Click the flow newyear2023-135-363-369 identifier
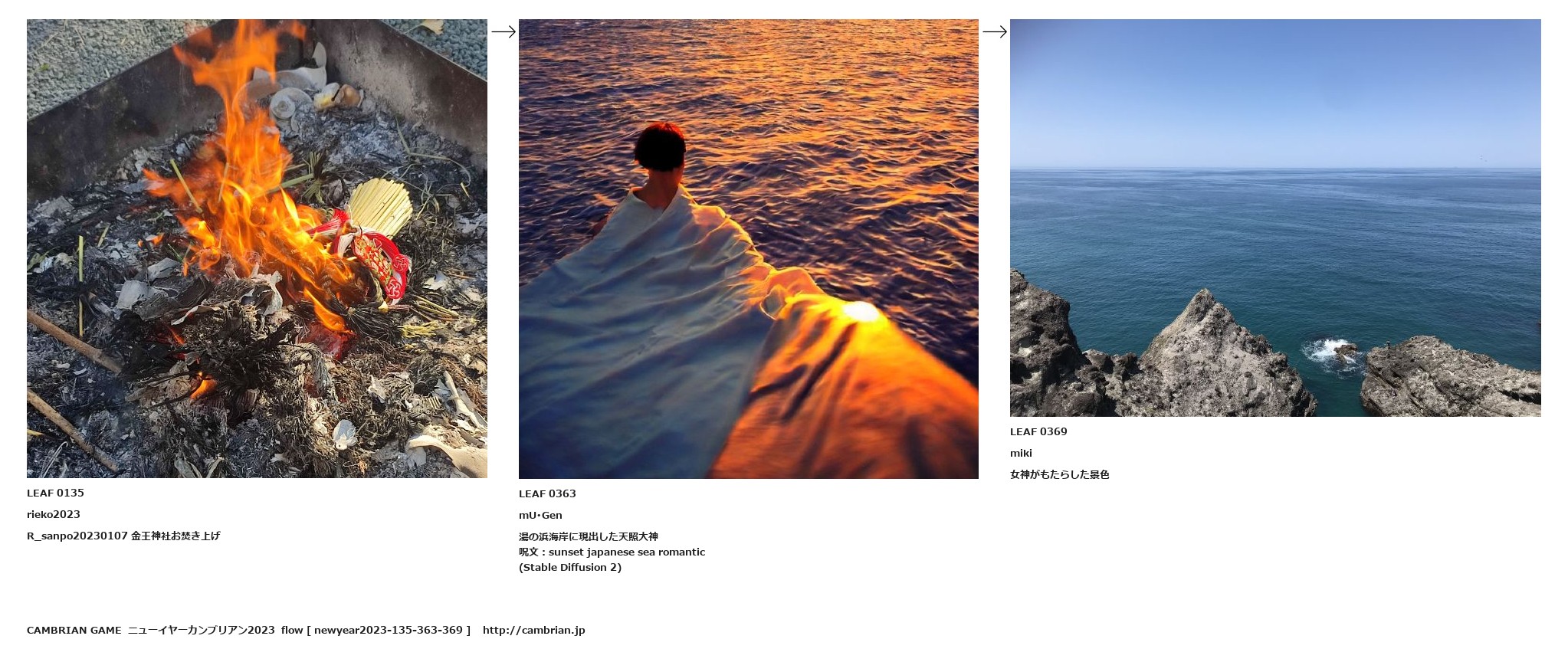1568x649 pixels. 376,630
